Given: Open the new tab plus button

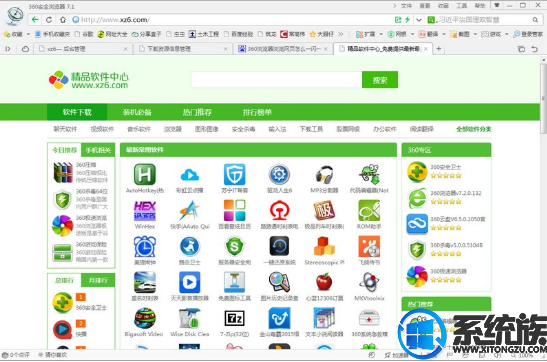Looking at the screenshot, I should pos(439,48).
